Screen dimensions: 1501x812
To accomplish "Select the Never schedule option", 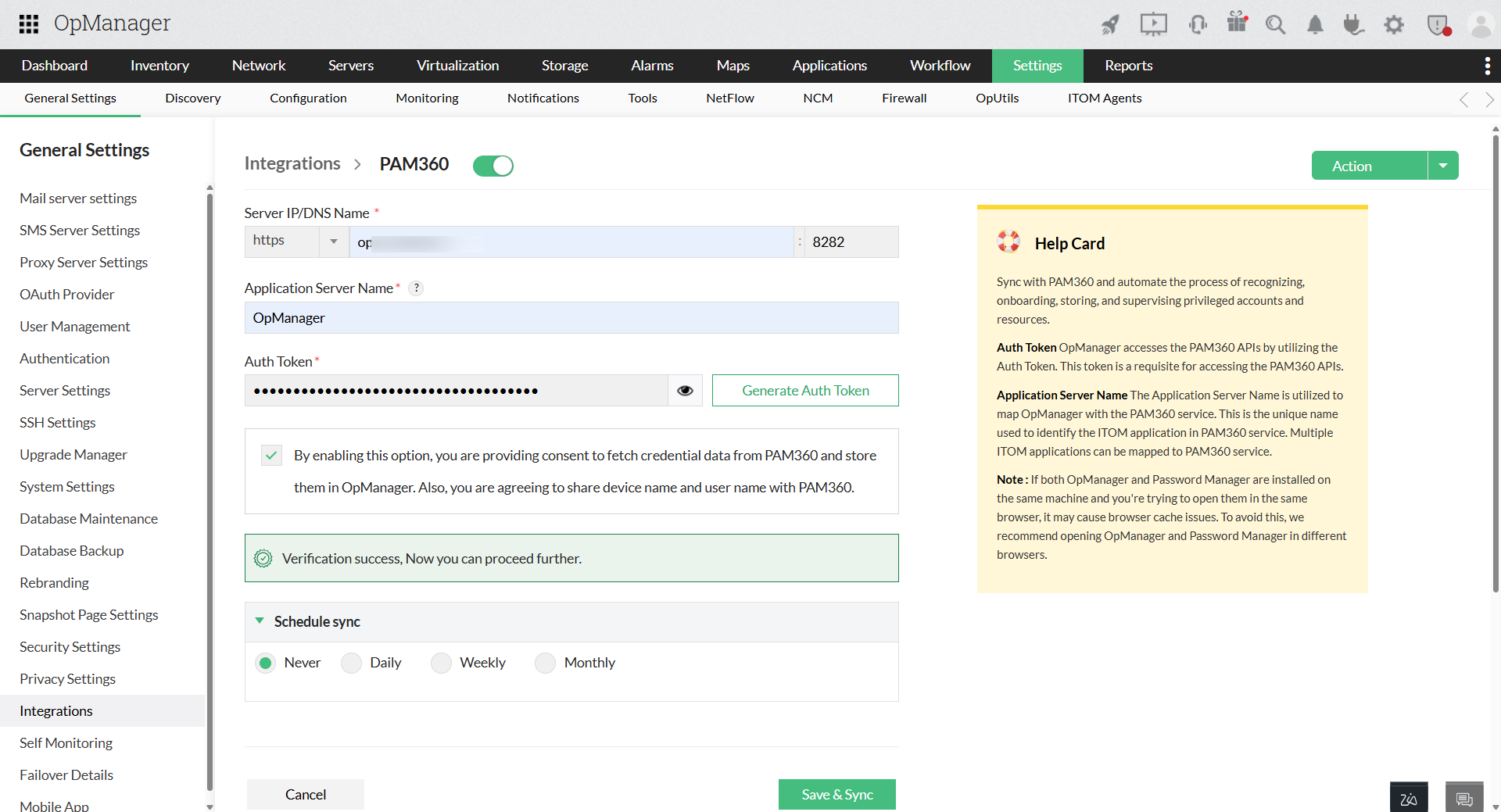I will [x=266, y=663].
